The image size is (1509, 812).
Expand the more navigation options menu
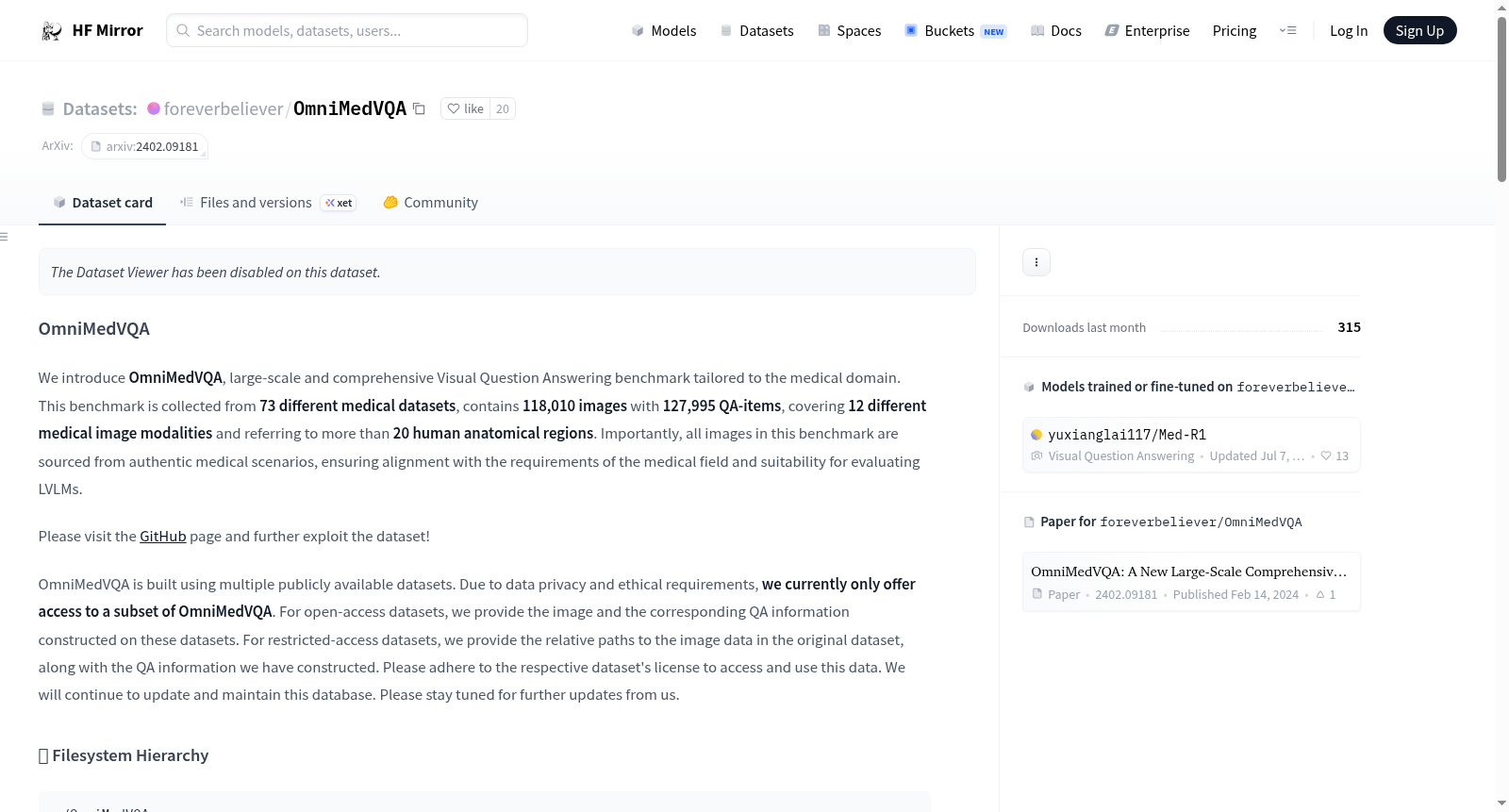click(x=1287, y=30)
